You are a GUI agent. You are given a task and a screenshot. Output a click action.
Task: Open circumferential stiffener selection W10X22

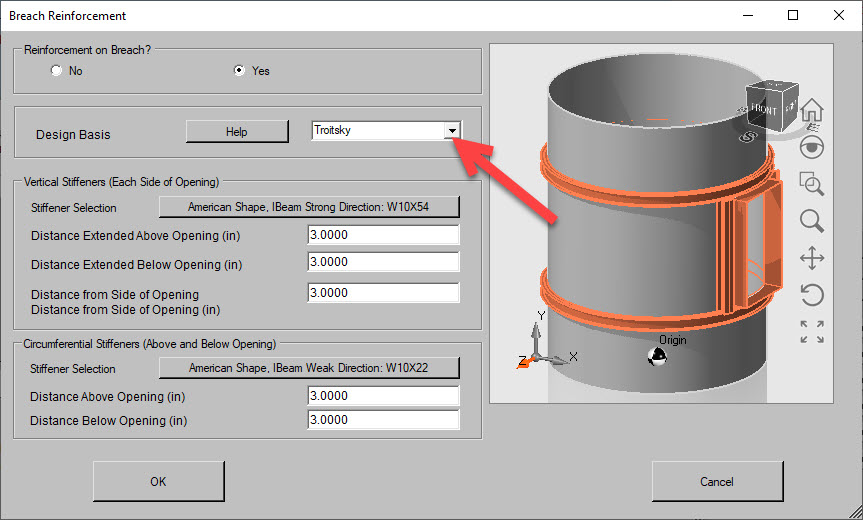tap(309, 368)
